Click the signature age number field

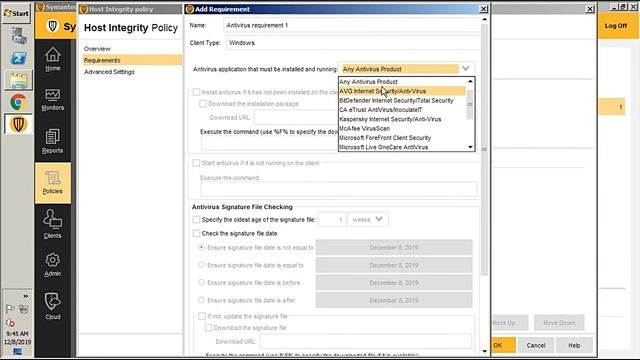pos(332,220)
